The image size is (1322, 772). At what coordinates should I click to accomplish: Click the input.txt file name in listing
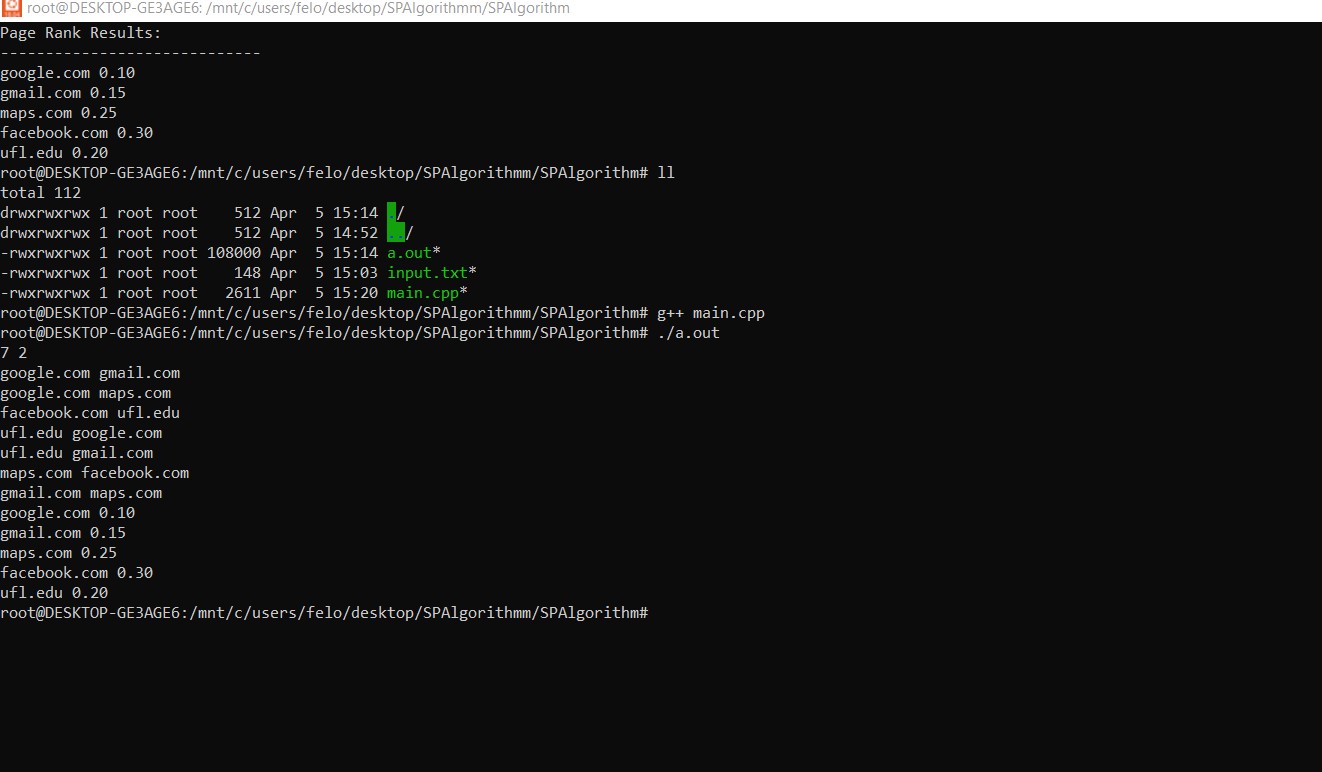(x=427, y=273)
